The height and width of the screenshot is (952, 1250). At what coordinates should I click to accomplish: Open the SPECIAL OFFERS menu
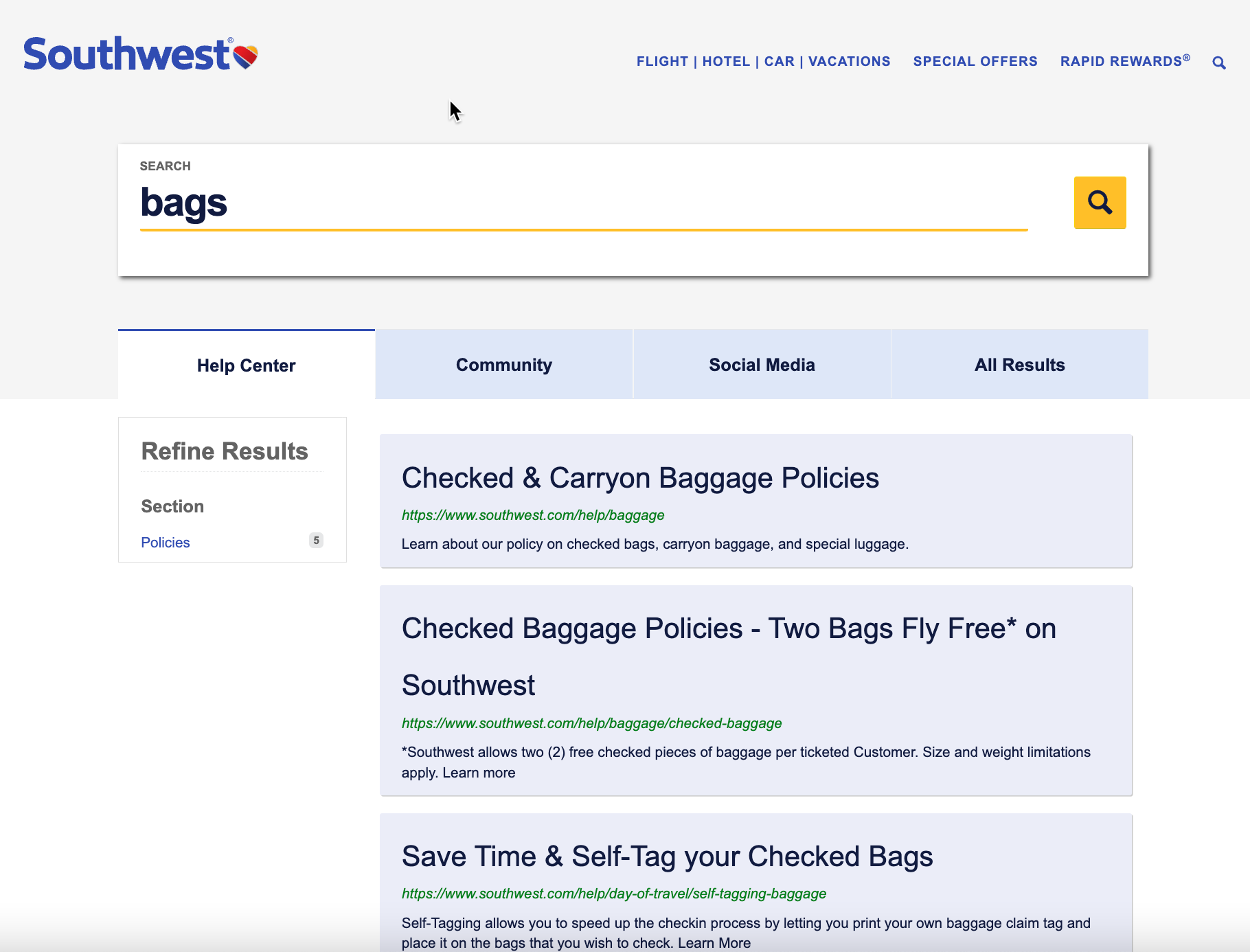(975, 61)
